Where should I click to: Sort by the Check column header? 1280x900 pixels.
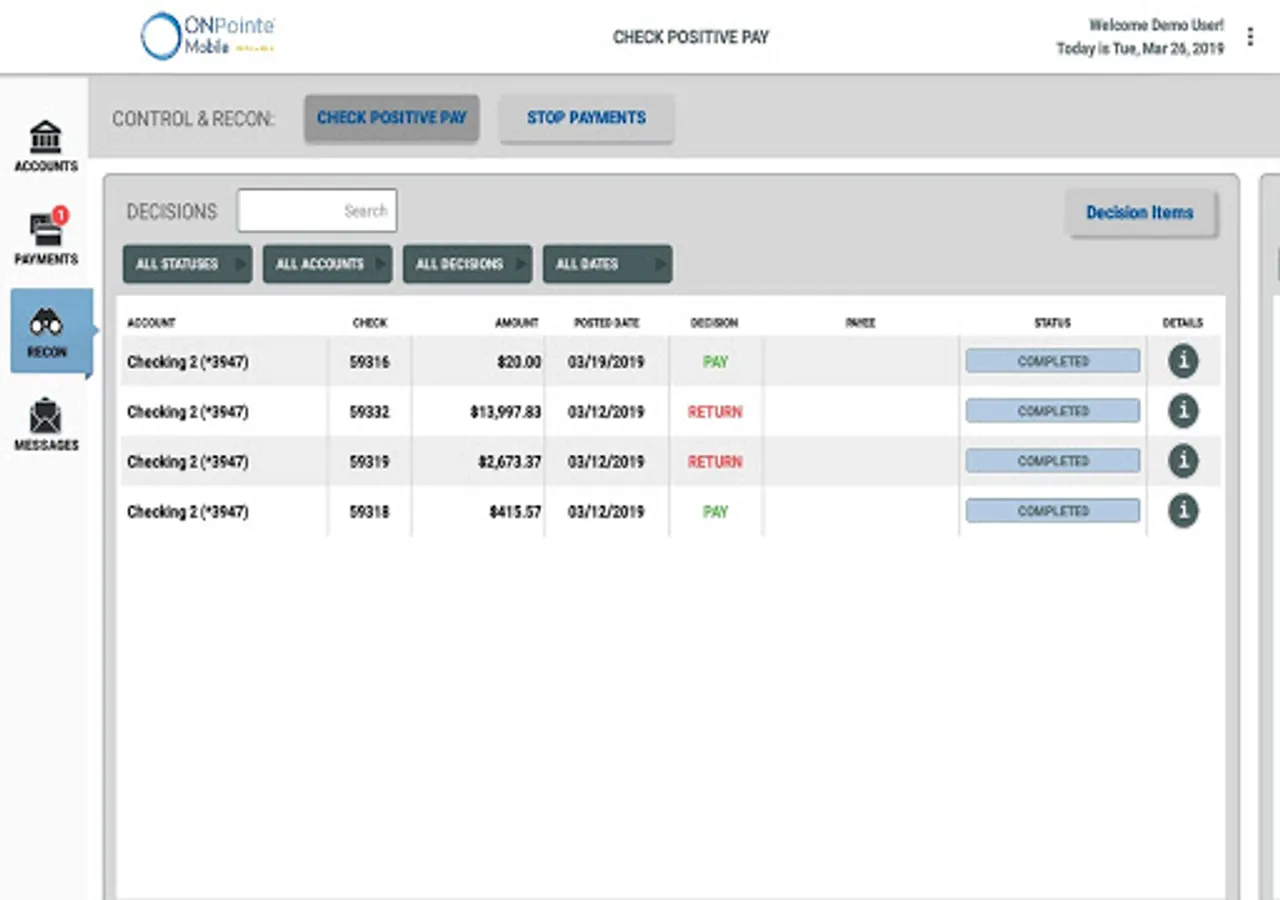pyautogui.click(x=370, y=323)
